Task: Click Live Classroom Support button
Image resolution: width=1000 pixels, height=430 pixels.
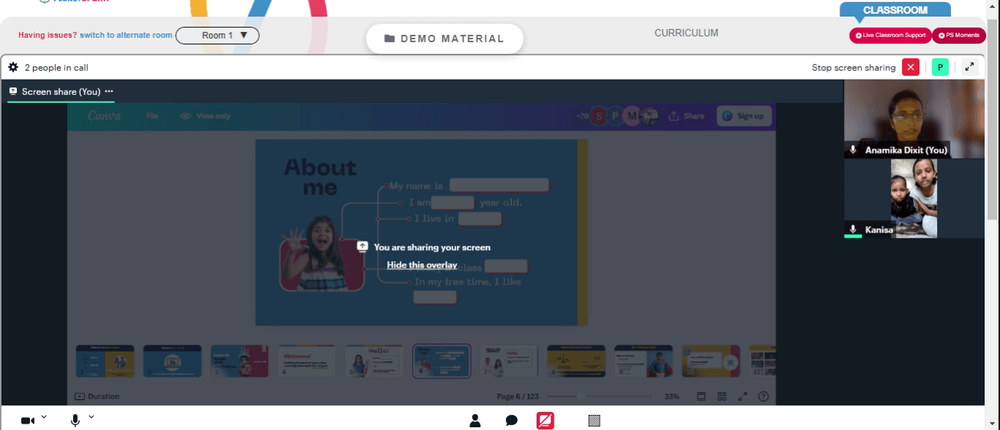Action: (890, 35)
